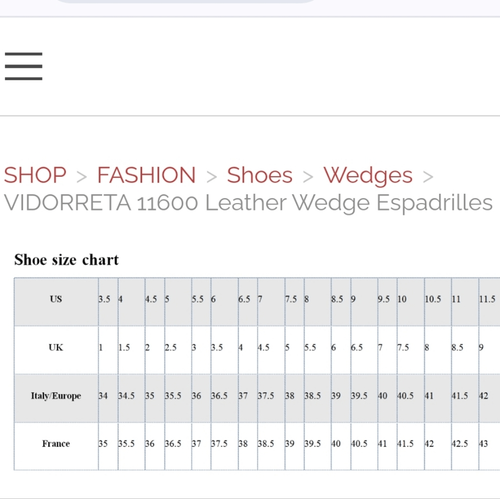Select the UK row header cell
Image resolution: width=500 pixels, height=499 pixels.
56,350
